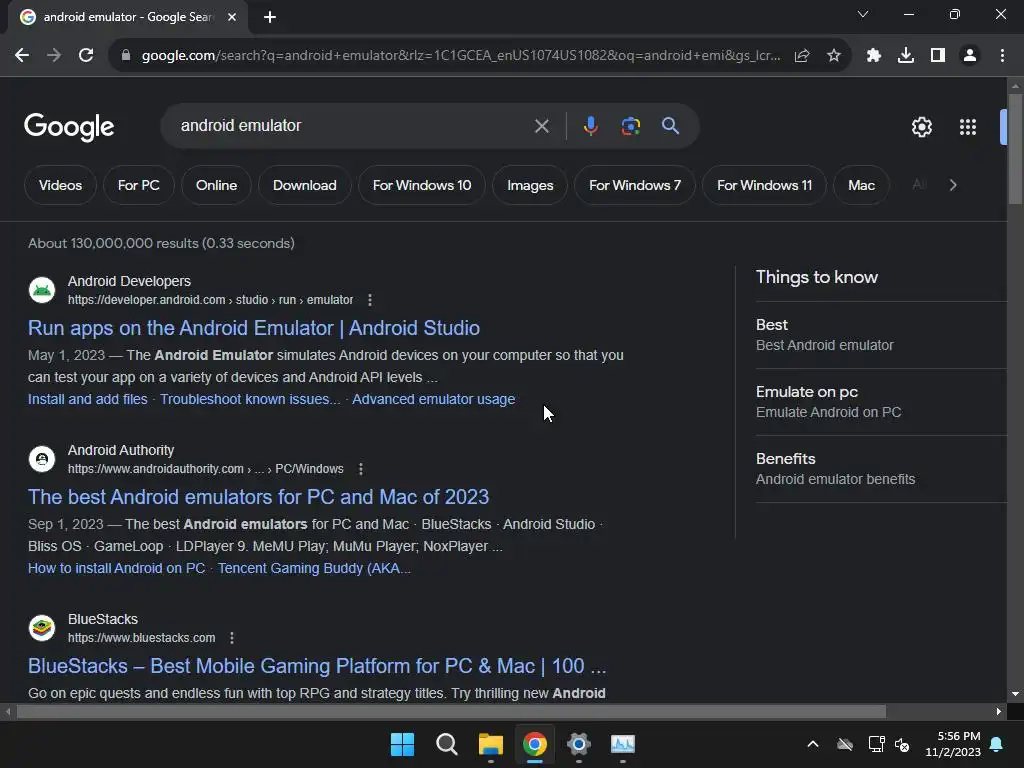Toggle the Chrome side panel
This screenshot has height=768, width=1024.
point(938,56)
